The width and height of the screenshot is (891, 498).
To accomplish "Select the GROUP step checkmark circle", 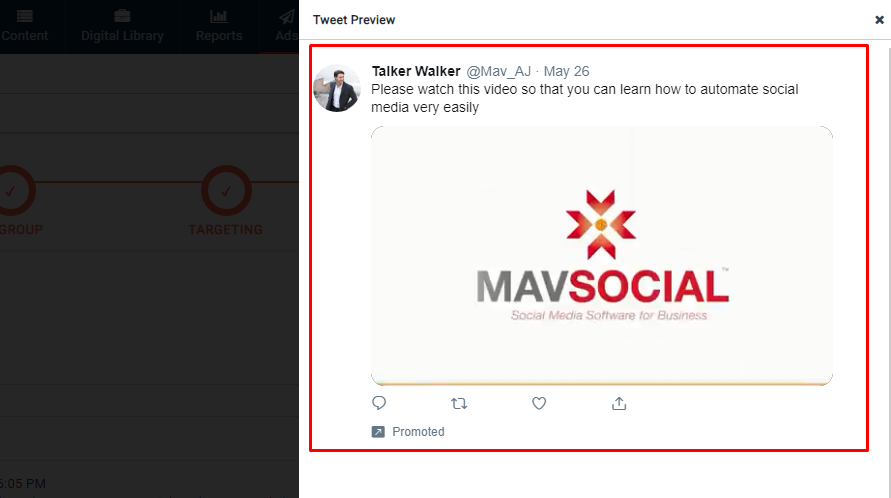I will point(11,190).
